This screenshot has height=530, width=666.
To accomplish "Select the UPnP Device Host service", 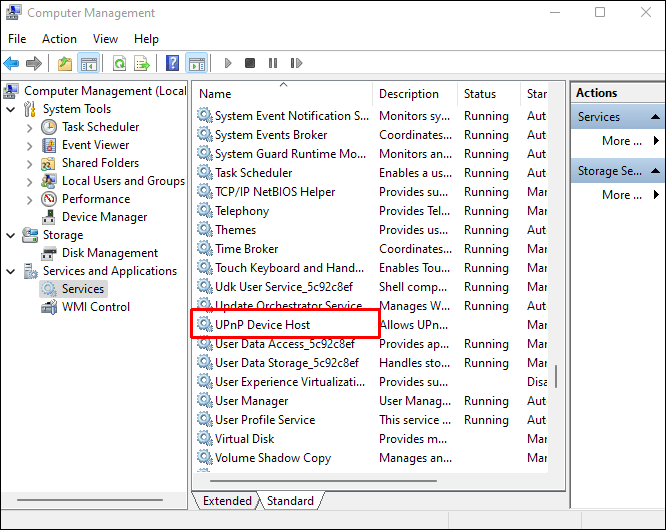I will (262, 325).
